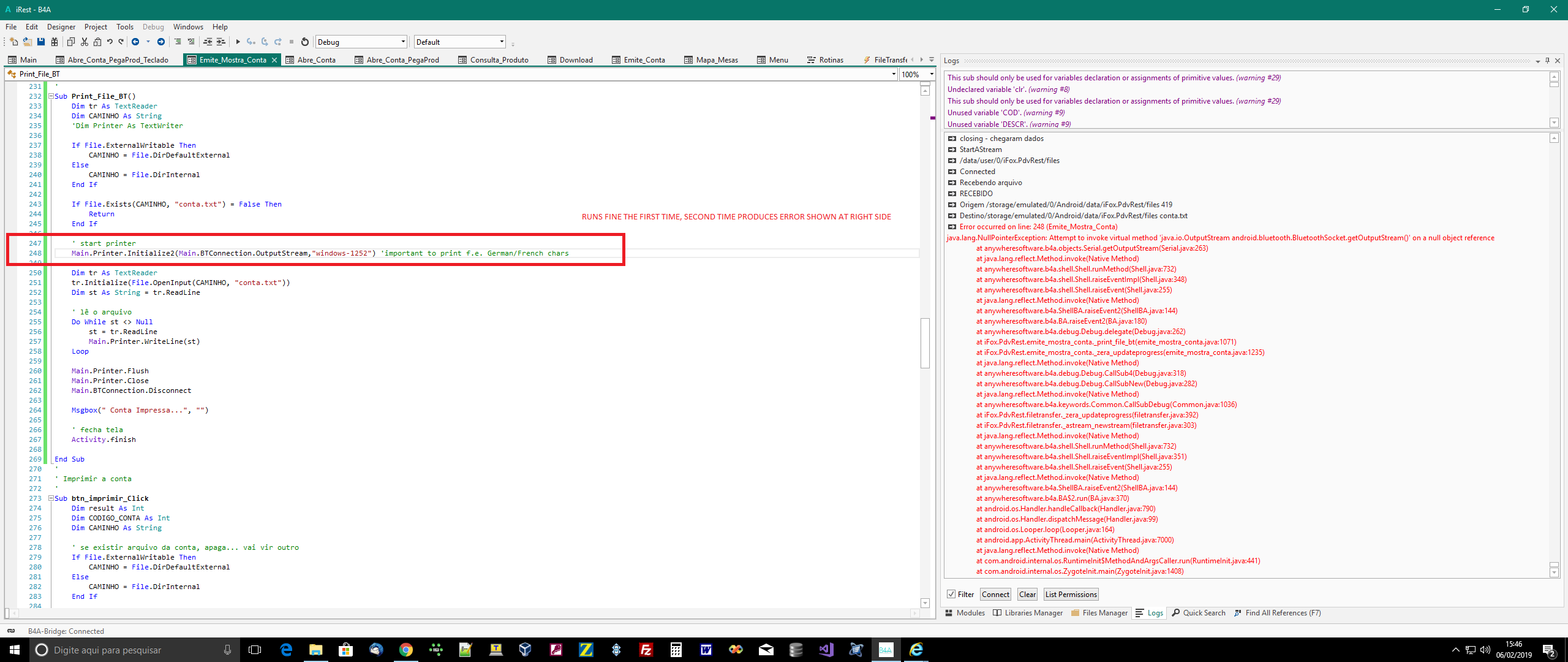Click the Navigate Forward blue arrow
Image resolution: width=1568 pixels, height=662 pixels.
161,42
